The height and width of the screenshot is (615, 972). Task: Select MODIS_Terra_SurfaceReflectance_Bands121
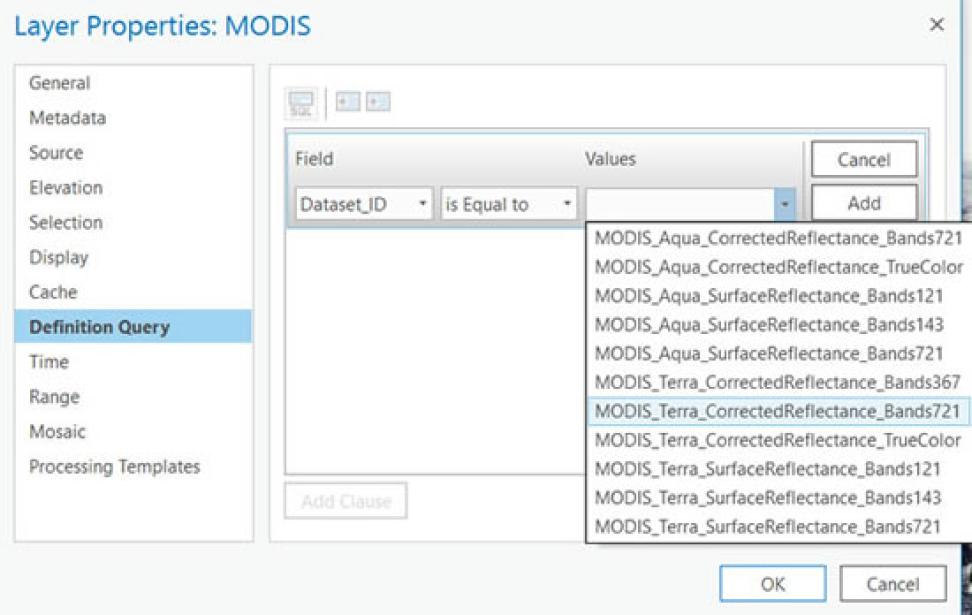(779, 469)
